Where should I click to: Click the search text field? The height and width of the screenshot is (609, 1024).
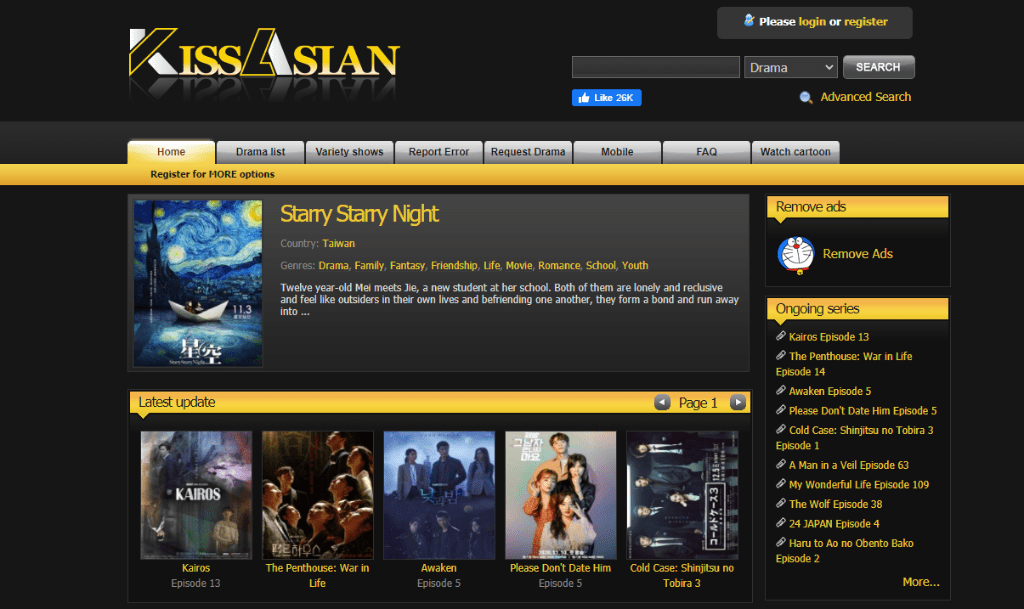pyautogui.click(x=656, y=67)
